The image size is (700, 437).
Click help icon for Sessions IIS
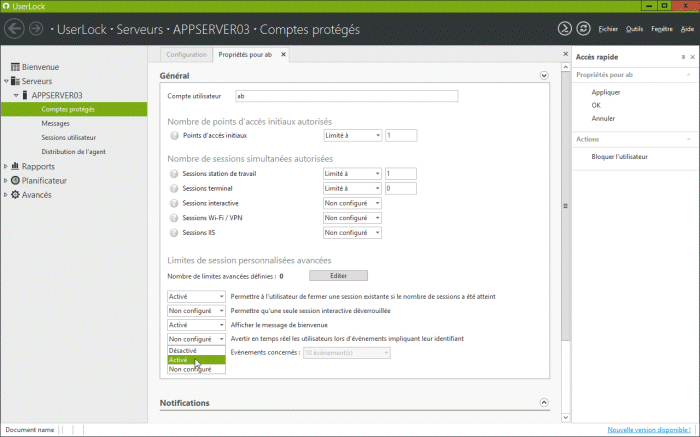[174, 233]
